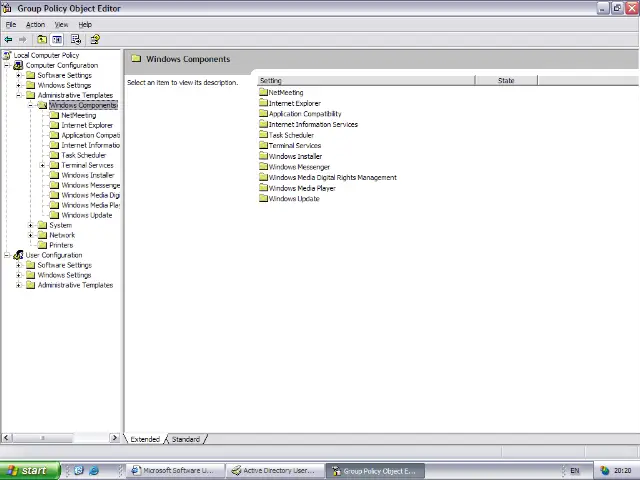Open the Action menu

36,24
